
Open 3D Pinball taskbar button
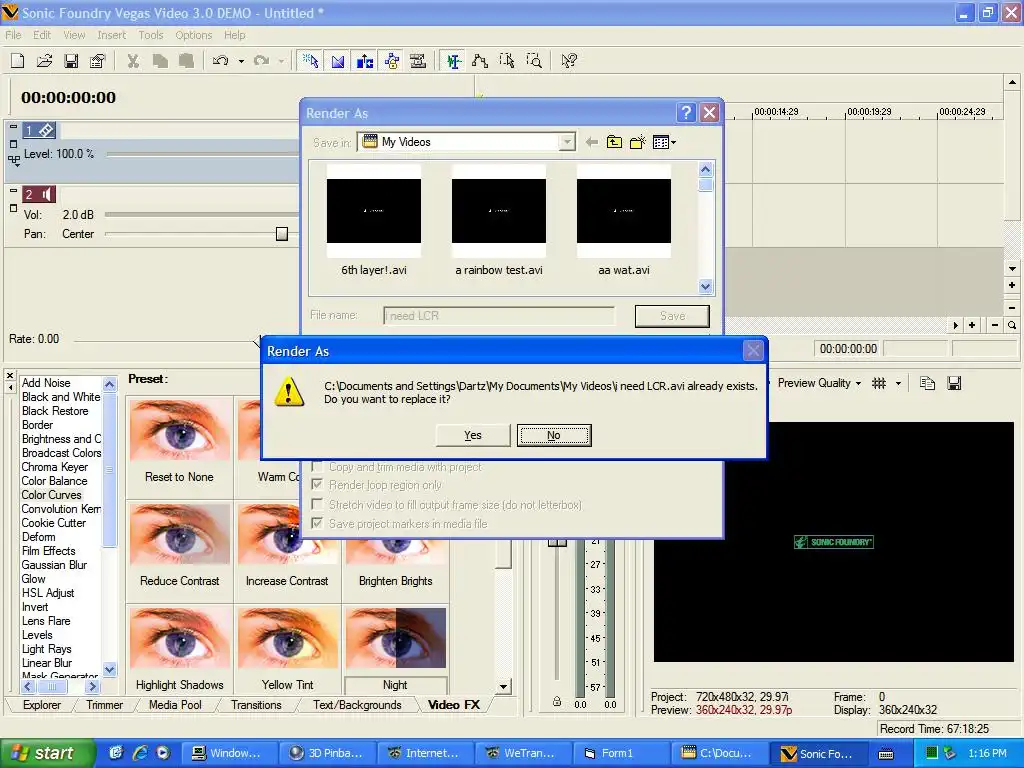tap(327, 753)
